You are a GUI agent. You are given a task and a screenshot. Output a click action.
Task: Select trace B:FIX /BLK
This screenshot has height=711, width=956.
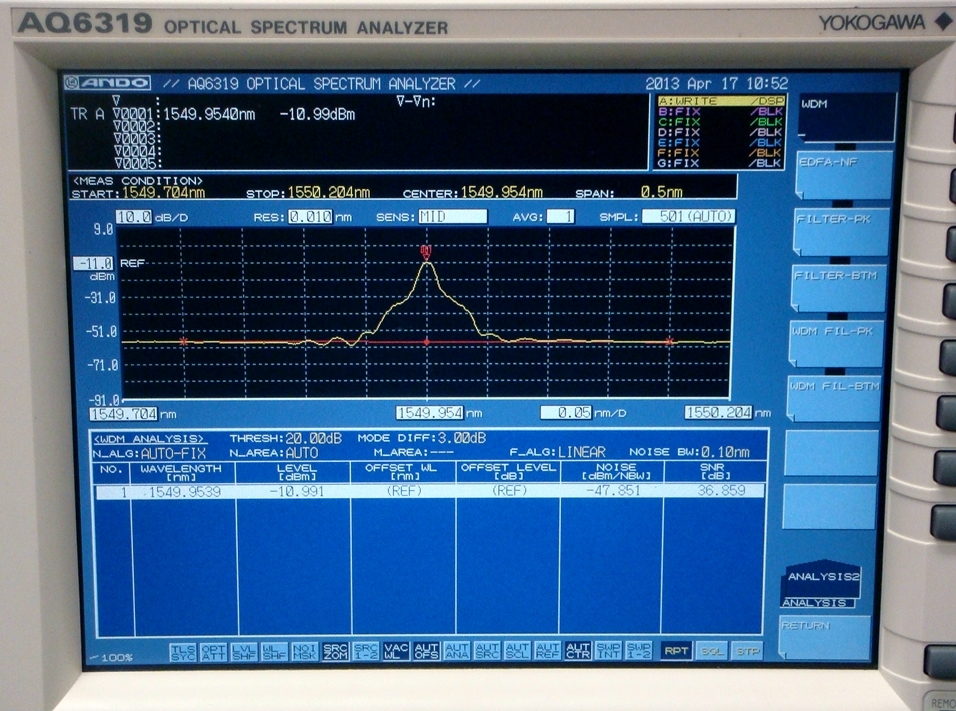720,112
